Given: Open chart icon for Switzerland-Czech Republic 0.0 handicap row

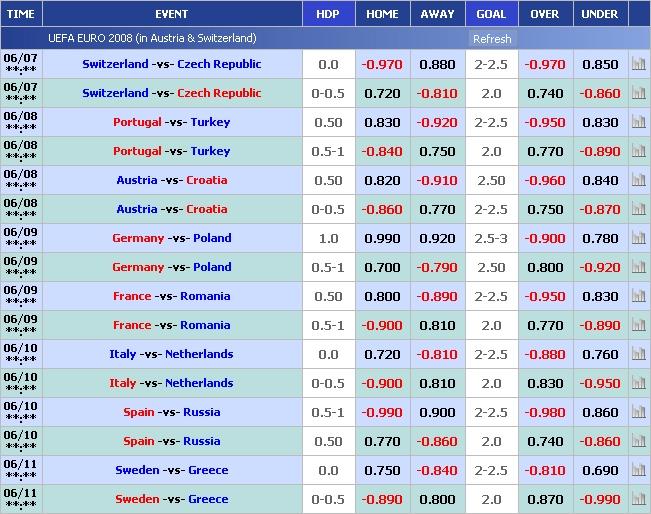Looking at the screenshot, I should point(638,64).
